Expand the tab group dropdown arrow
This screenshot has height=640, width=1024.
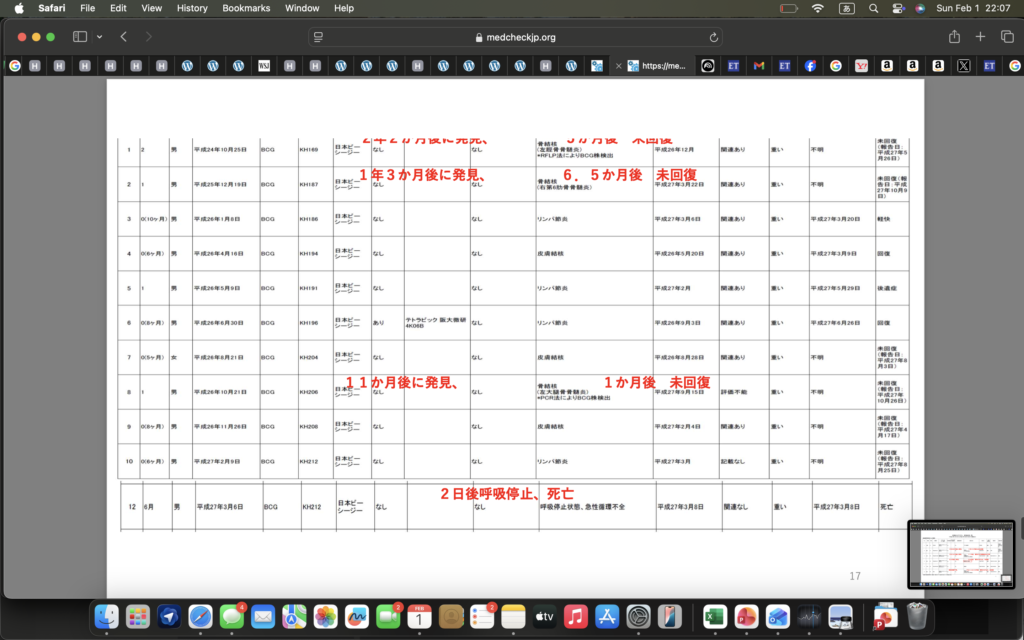99,37
